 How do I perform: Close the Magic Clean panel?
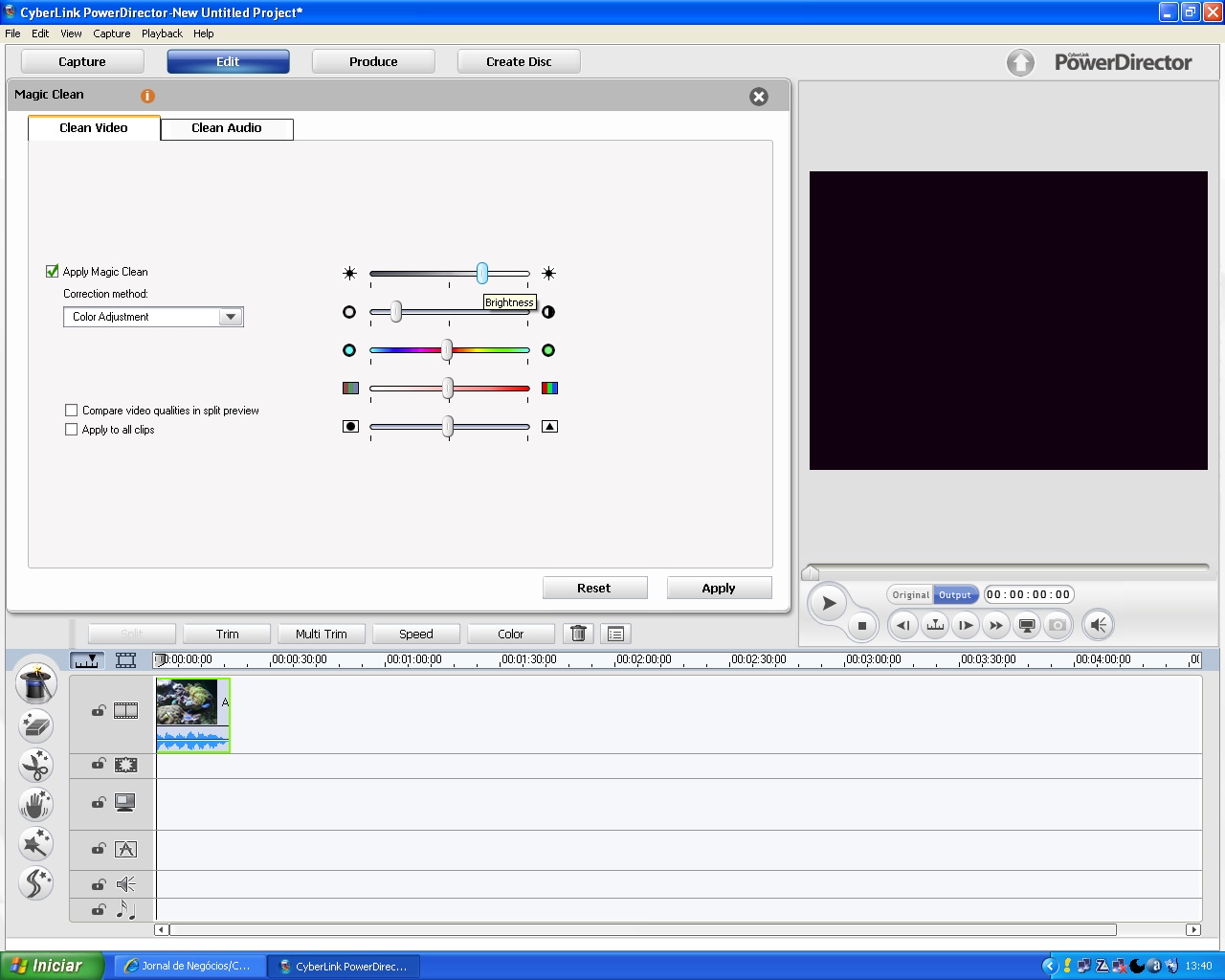[759, 97]
